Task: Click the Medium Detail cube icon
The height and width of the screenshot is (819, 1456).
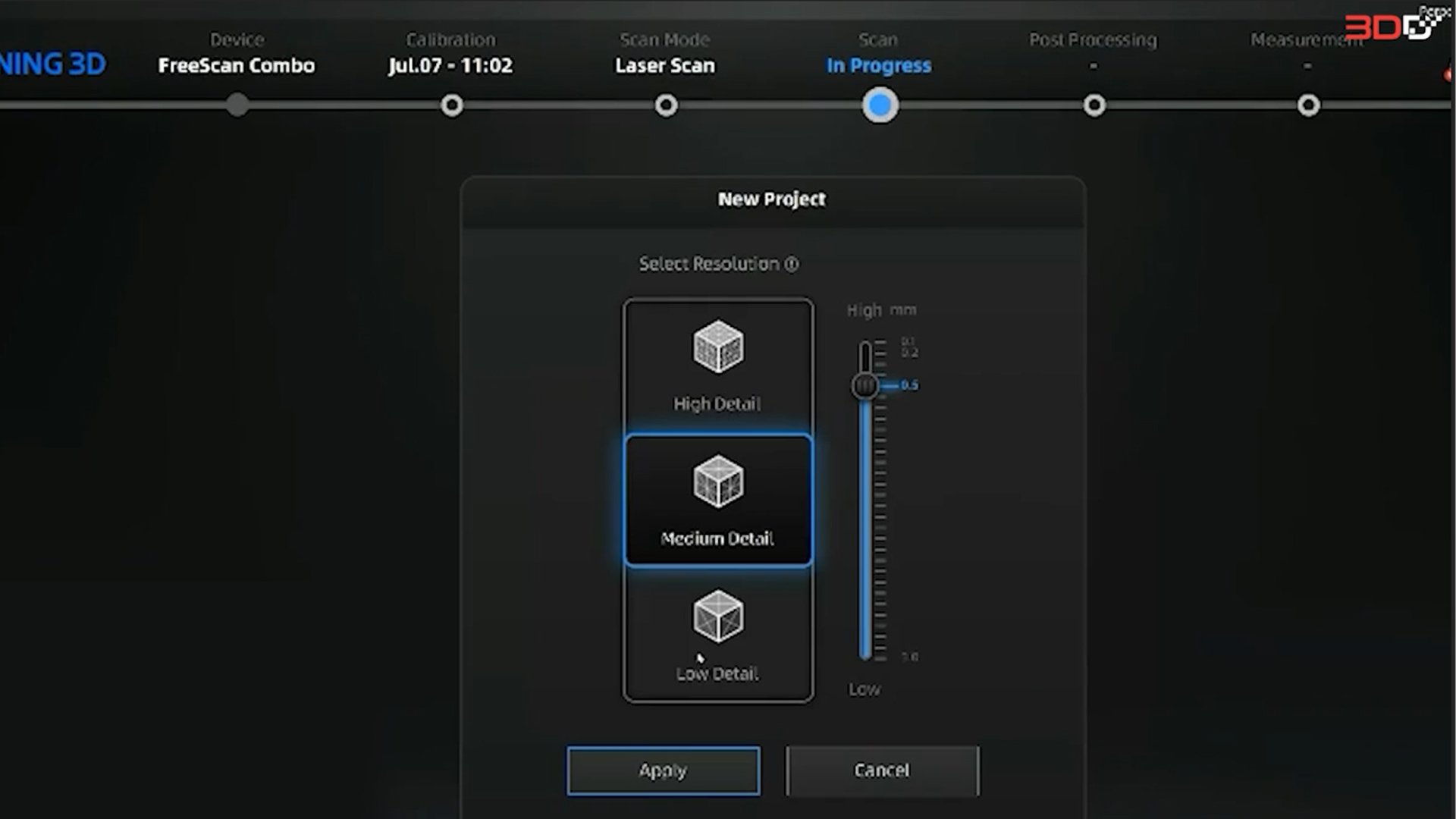Action: [x=717, y=481]
